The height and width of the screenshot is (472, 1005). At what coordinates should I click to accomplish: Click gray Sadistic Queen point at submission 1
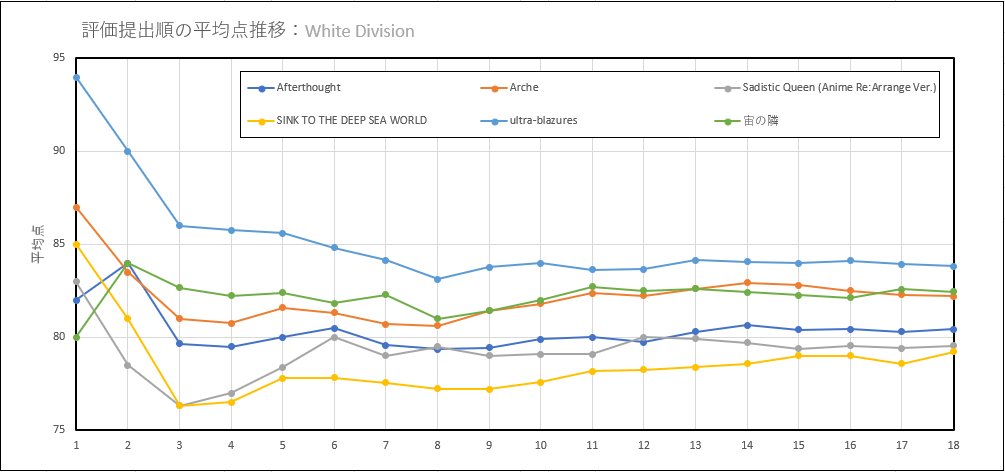tap(76, 282)
